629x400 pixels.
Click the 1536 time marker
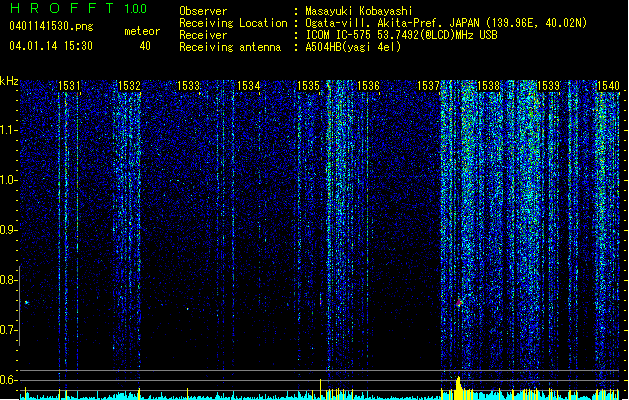coord(368,86)
